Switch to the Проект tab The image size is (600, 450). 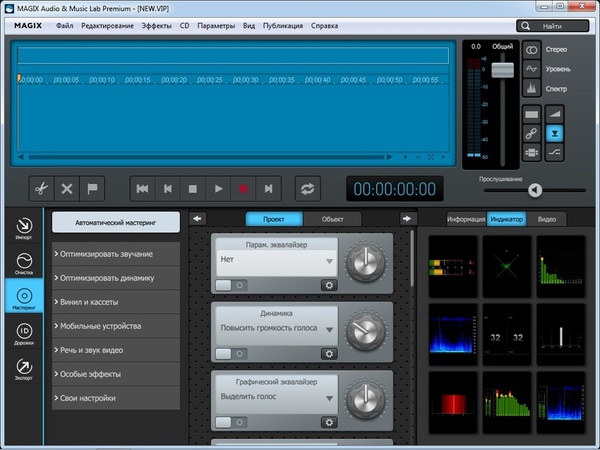(274, 219)
